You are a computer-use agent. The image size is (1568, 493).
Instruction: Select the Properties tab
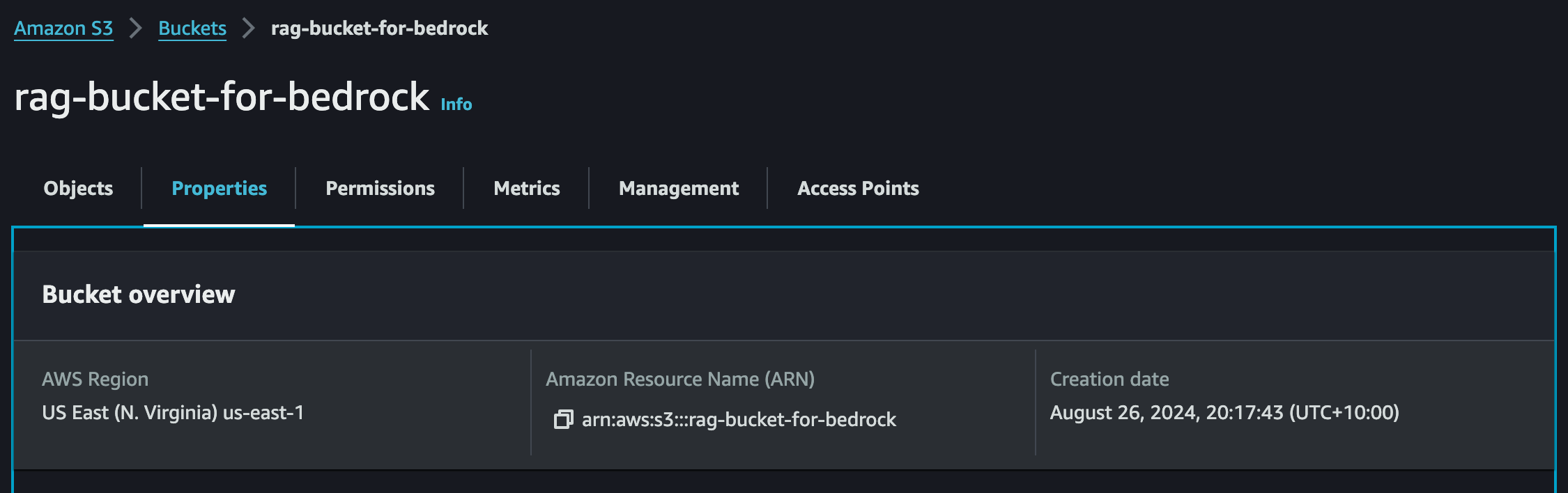[x=220, y=188]
